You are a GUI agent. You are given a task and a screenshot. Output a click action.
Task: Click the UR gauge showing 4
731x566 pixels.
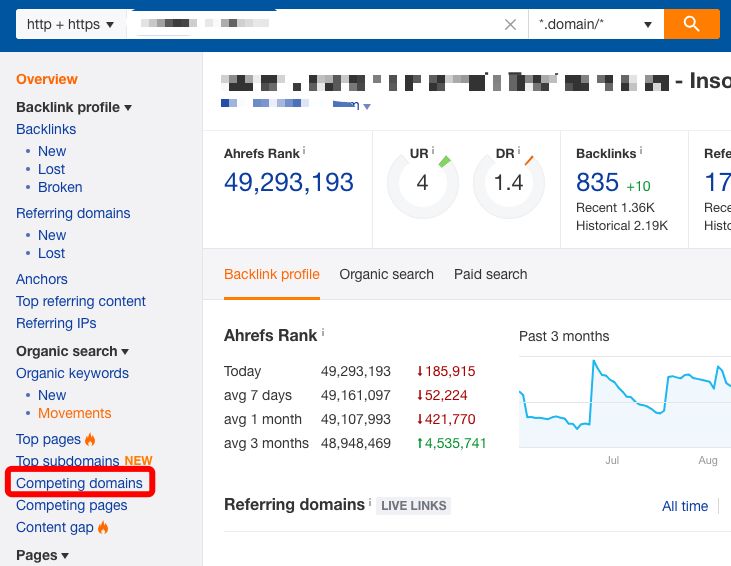(422, 185)
